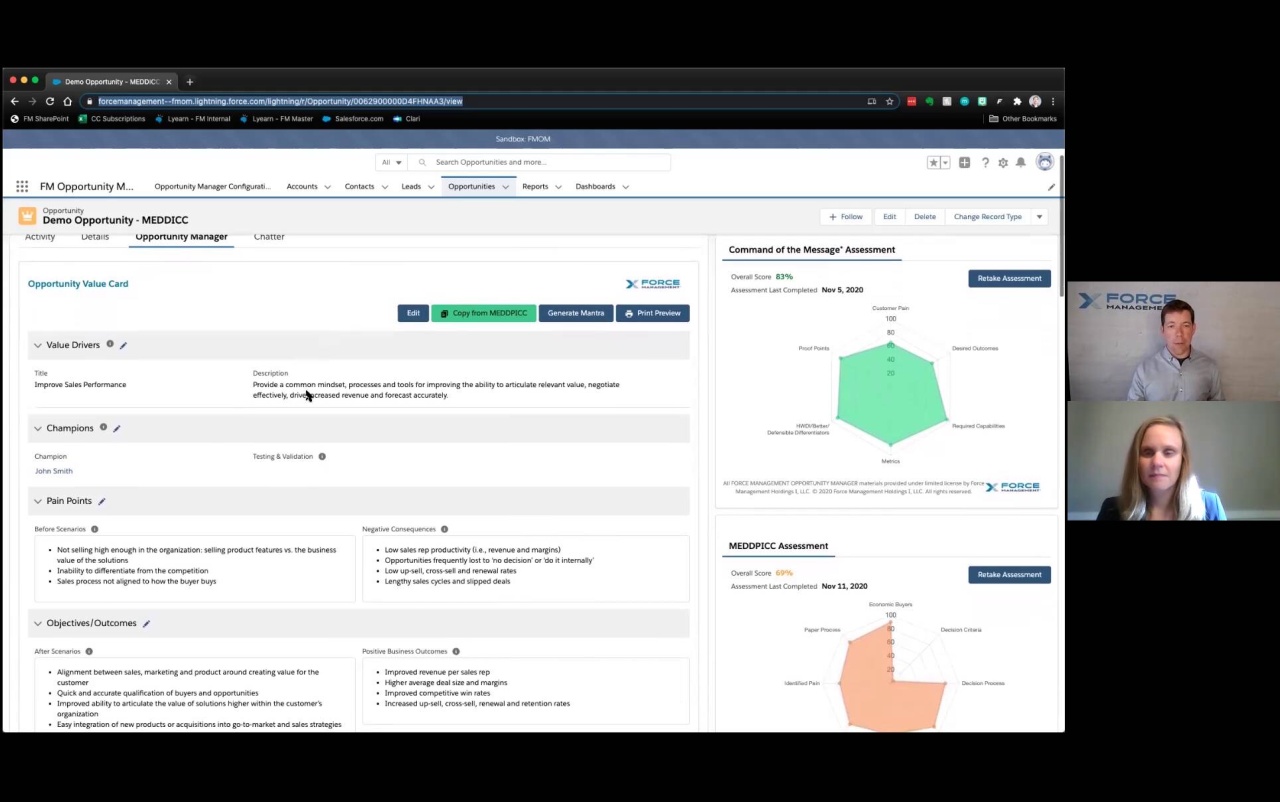The width and height of the screenshot is (1280, 802).
Task: Expand the Dashboards nav dropdown chevron
Action: pos(626,187)
